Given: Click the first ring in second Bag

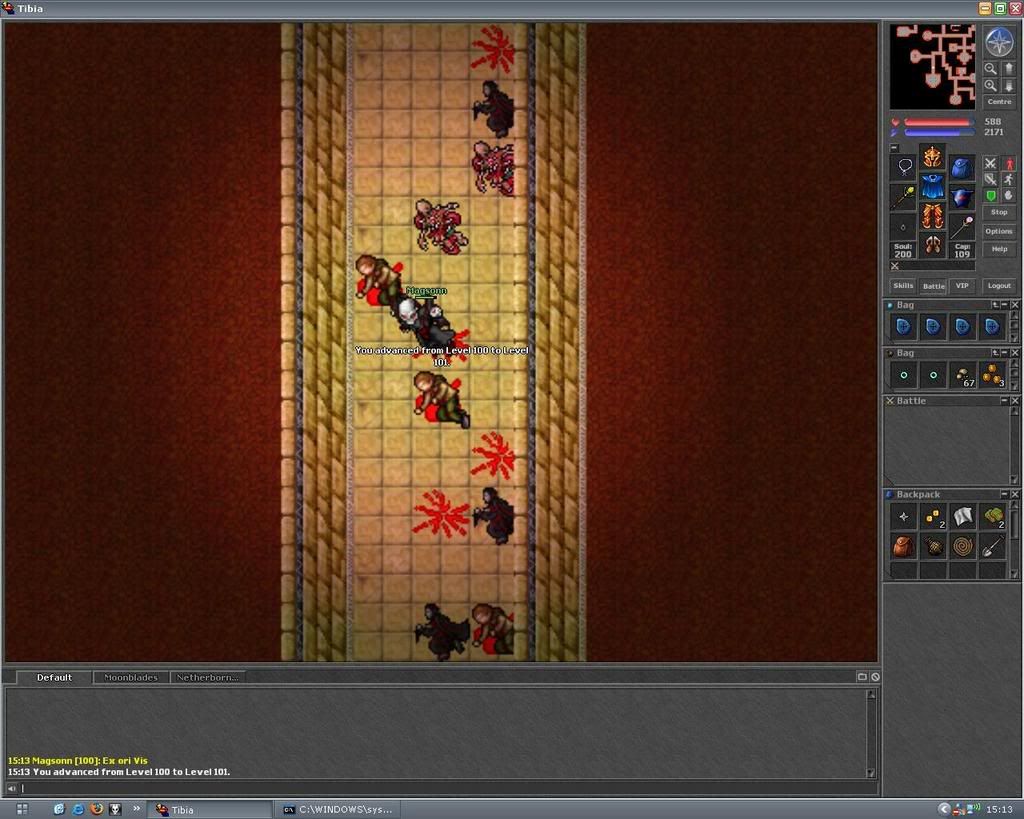Looking at the screenshot, I should (x=903, y=375).
